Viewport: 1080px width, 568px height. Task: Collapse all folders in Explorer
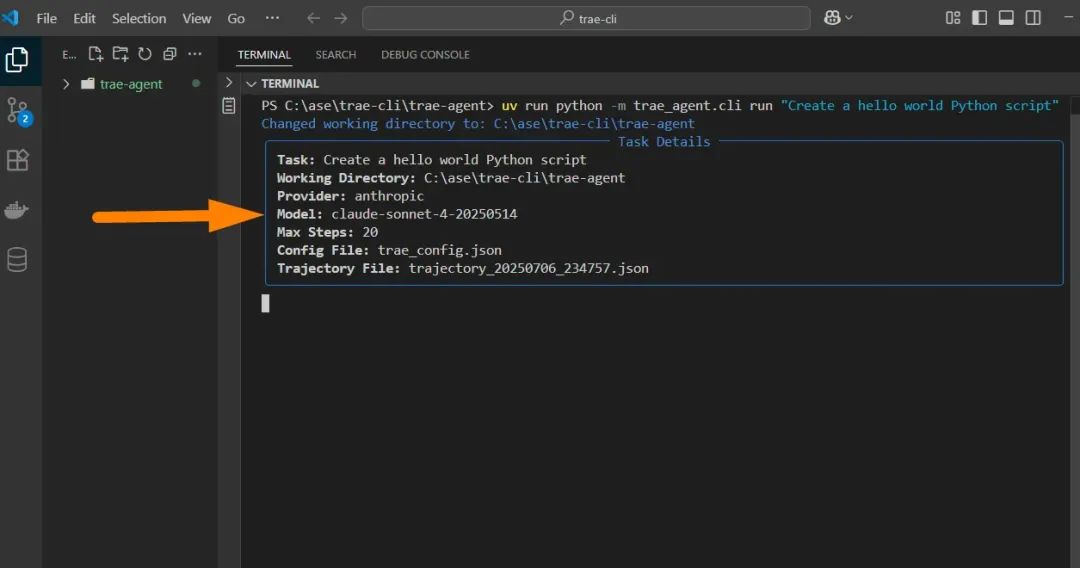click(x=170, y=54)
